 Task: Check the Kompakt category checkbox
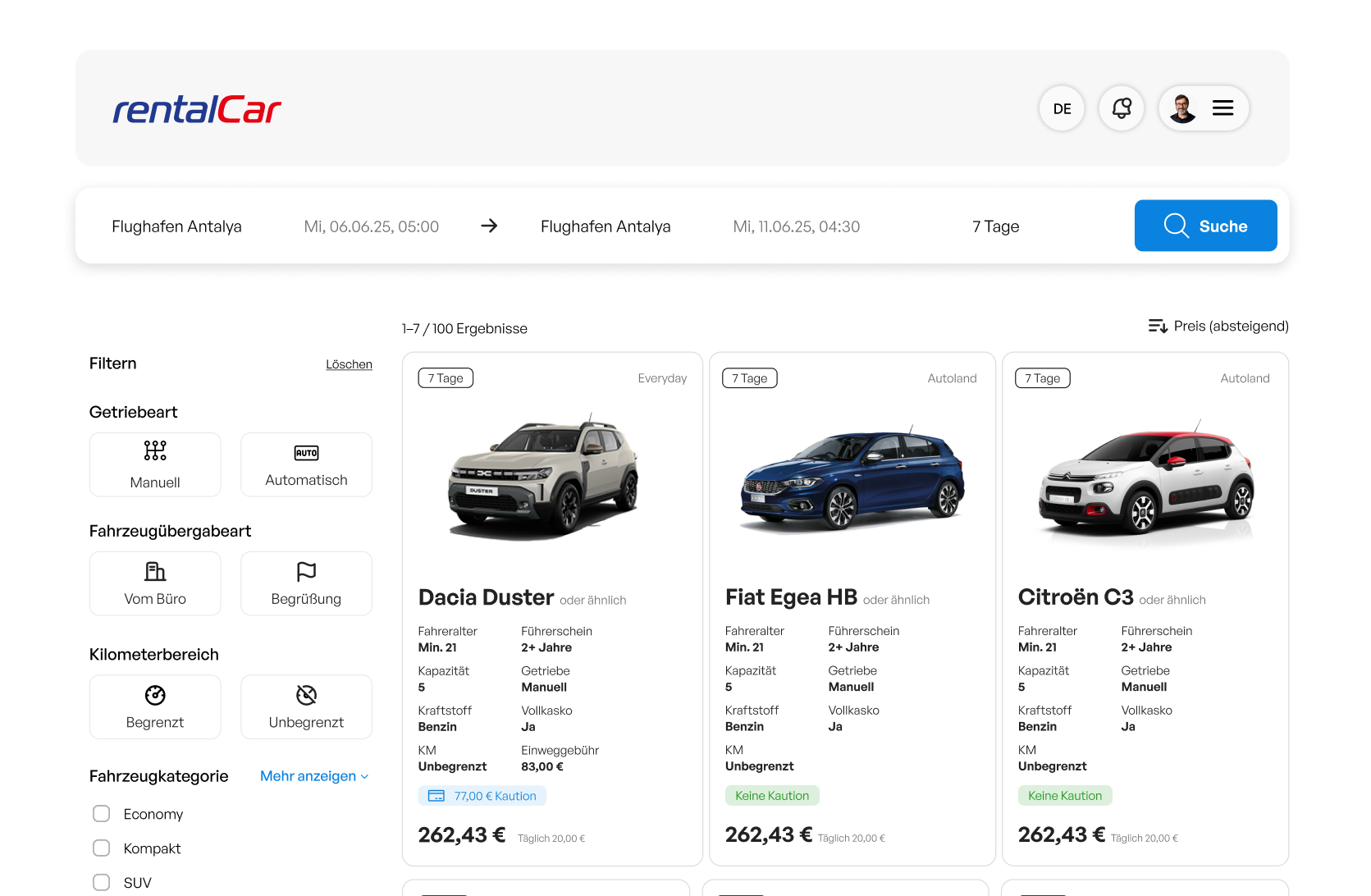[102, 848]
